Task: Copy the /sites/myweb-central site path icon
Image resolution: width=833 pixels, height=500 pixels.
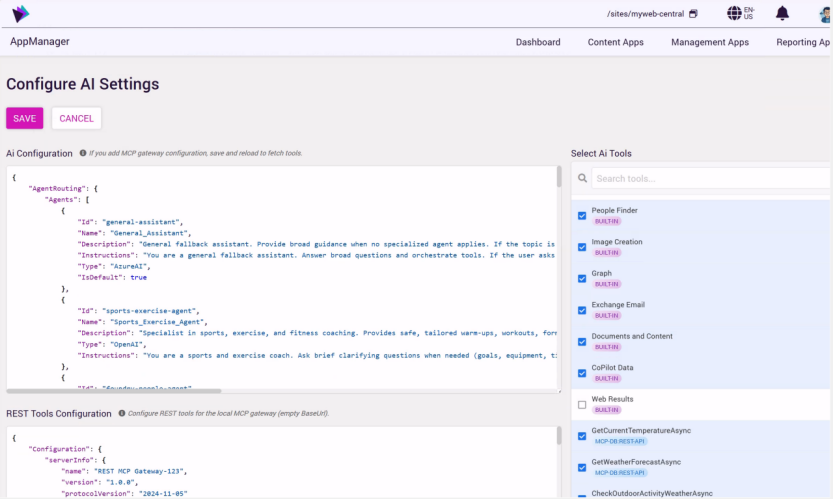Action: tap(693, 14)
